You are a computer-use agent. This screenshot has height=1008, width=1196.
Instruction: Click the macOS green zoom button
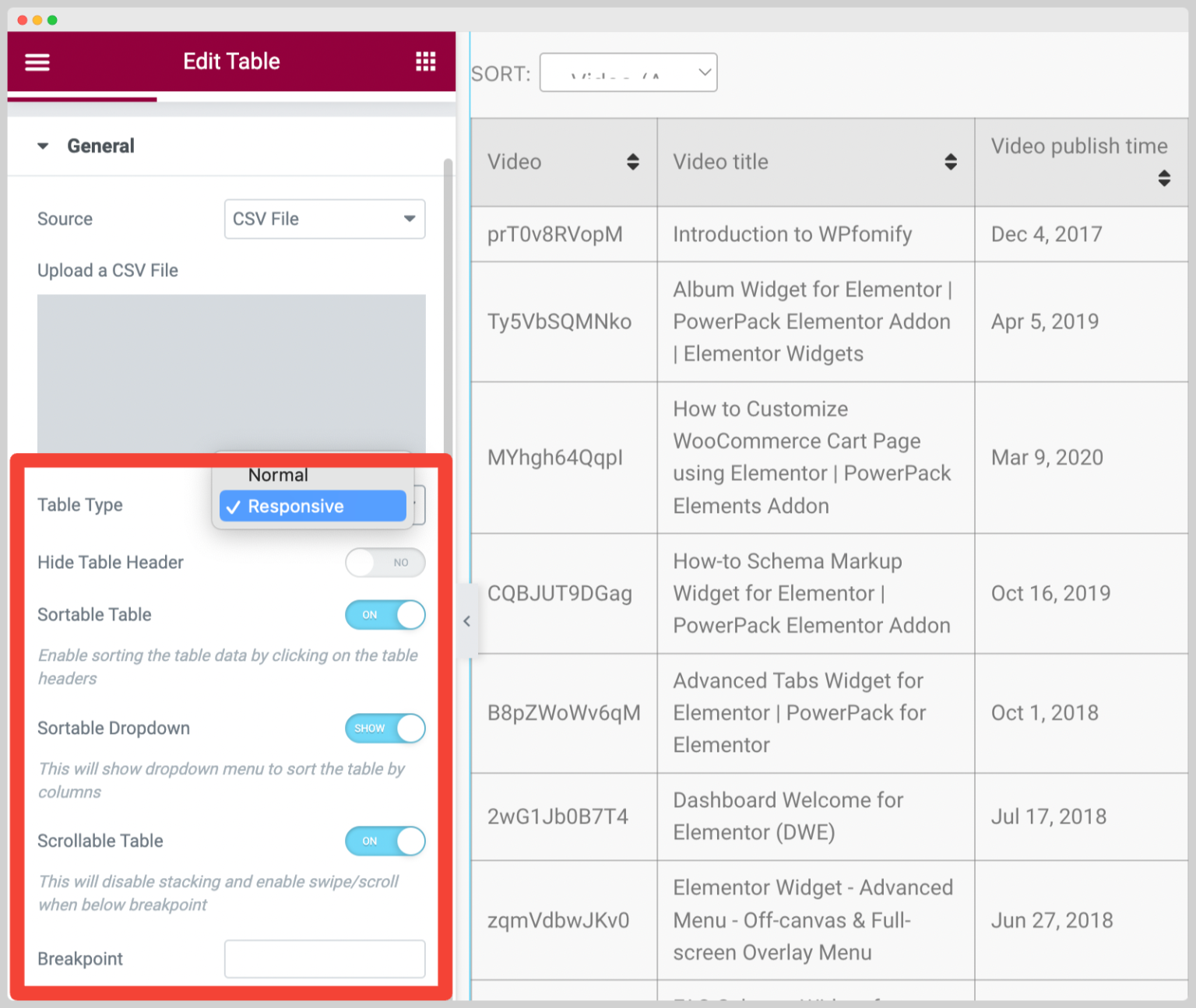52,20
